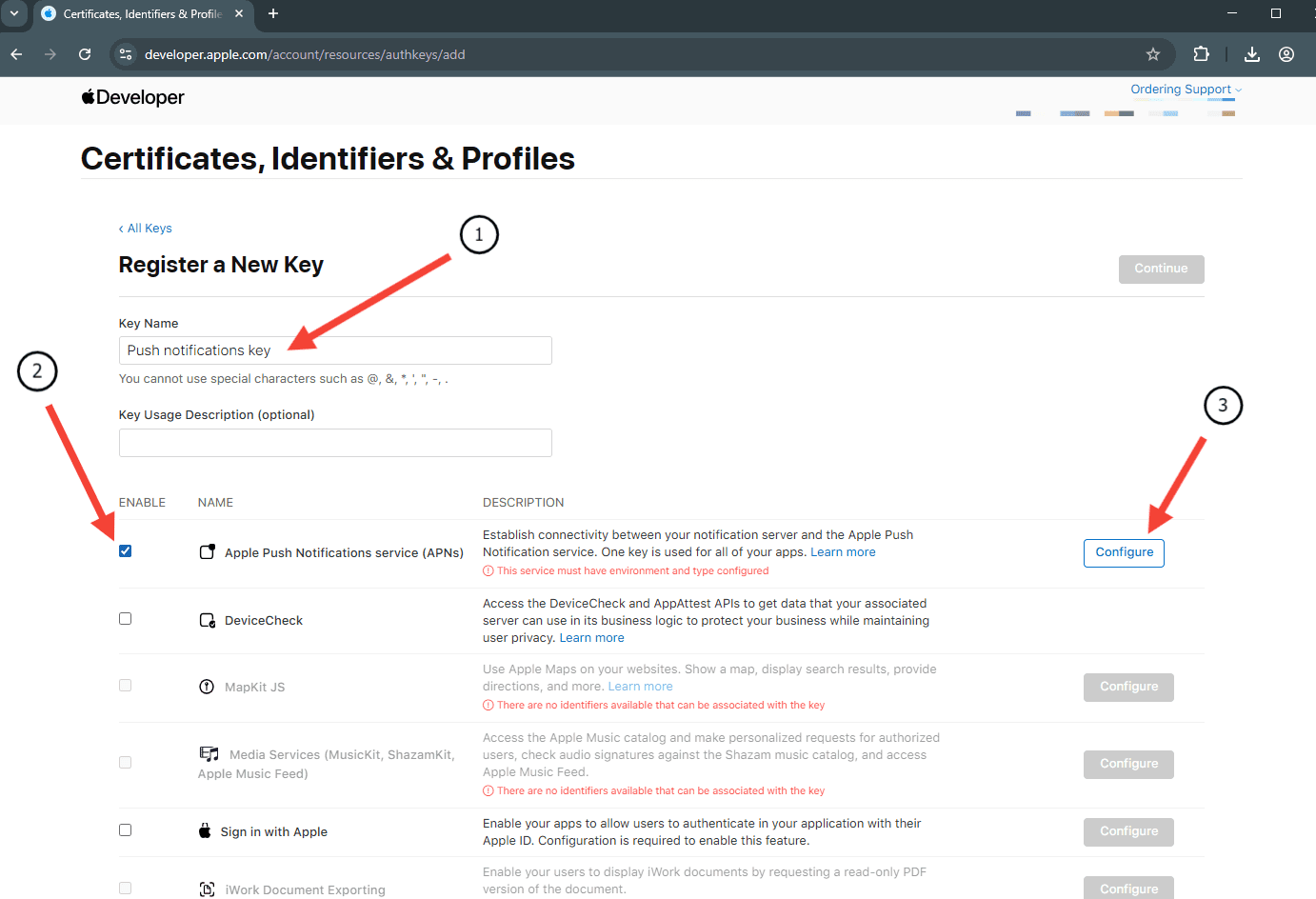Screen dimensions: 1316x899
Task: Click the browser back arrow
Action: [x=16, y=54]
